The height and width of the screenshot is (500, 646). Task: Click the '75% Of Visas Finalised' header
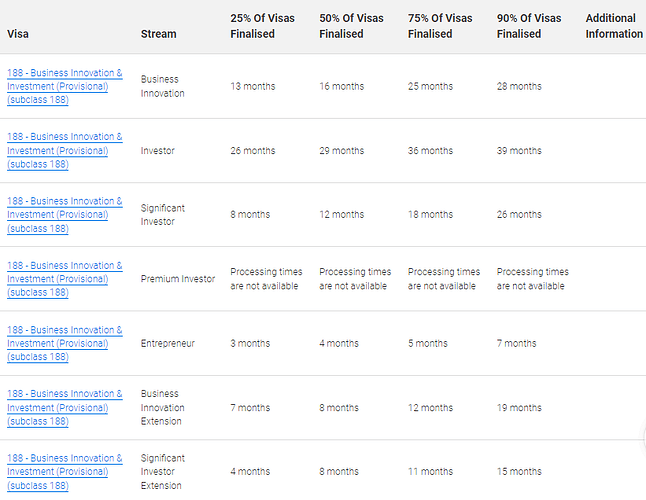(440, 26)
